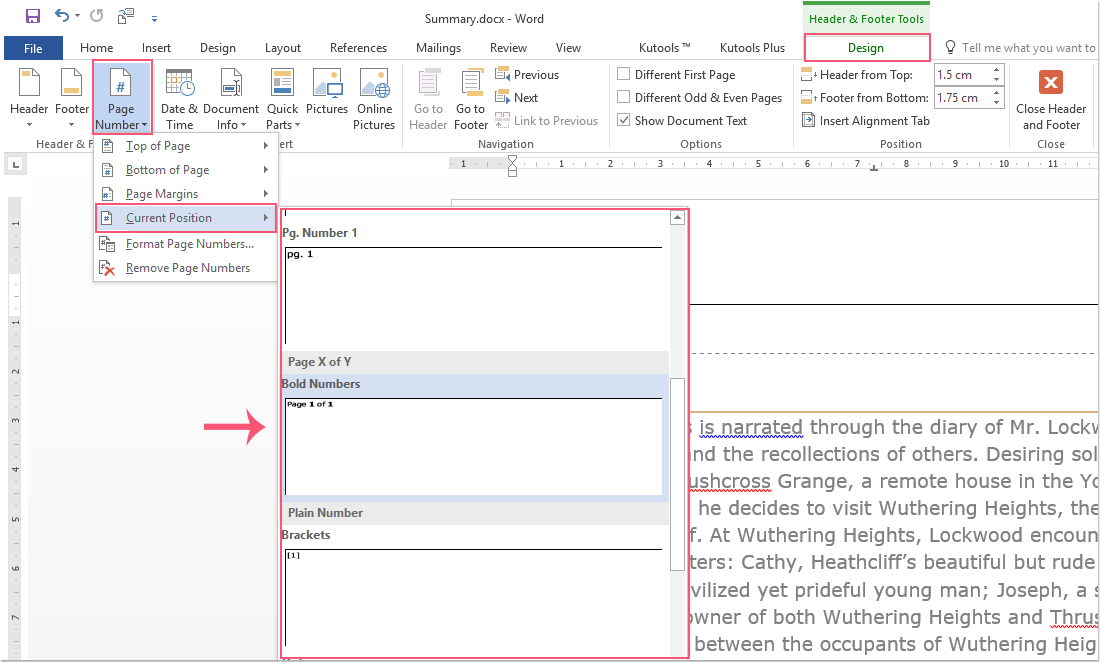The width and height of the screenshot is (1100, 662).
Task: Enable Different First Page checkbox
Action: coord(624,75)
